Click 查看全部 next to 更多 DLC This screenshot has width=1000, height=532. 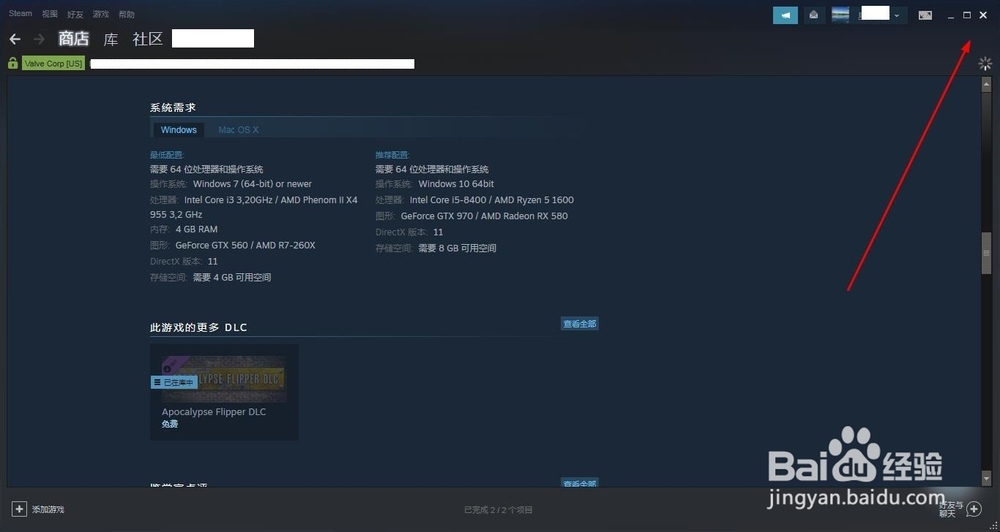(579, 324)
